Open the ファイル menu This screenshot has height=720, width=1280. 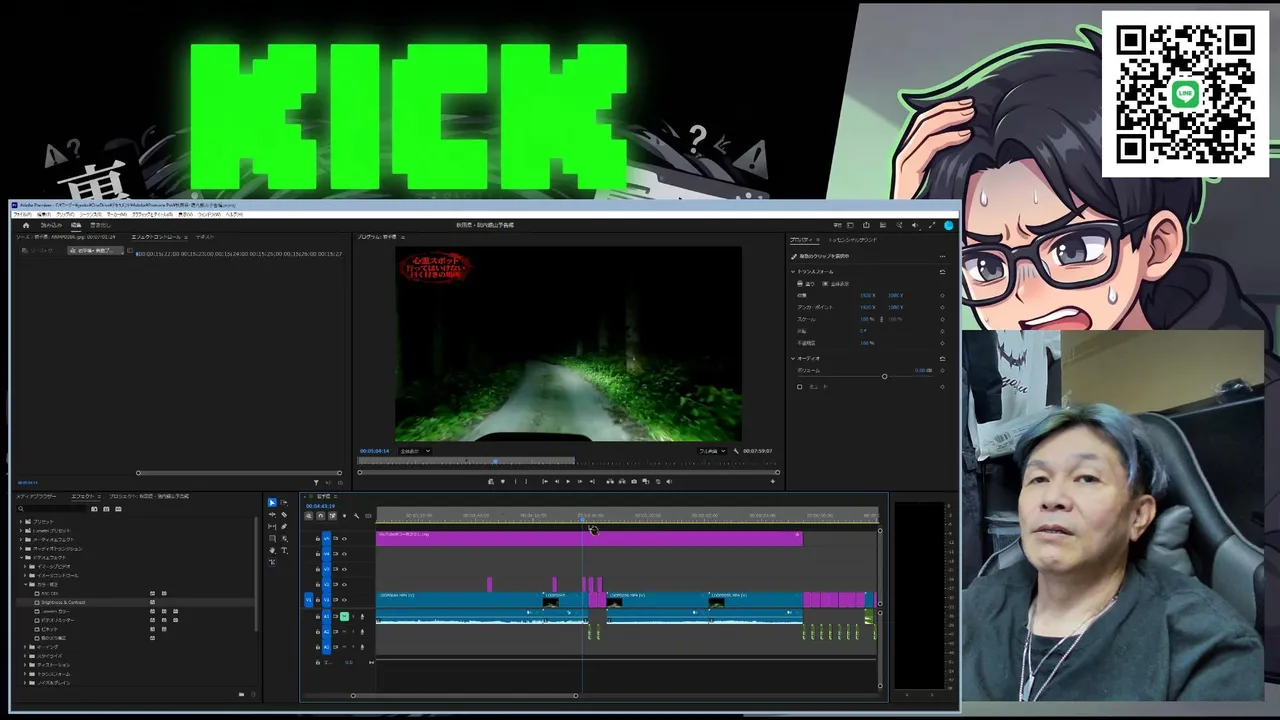click(x=22, y=214)
